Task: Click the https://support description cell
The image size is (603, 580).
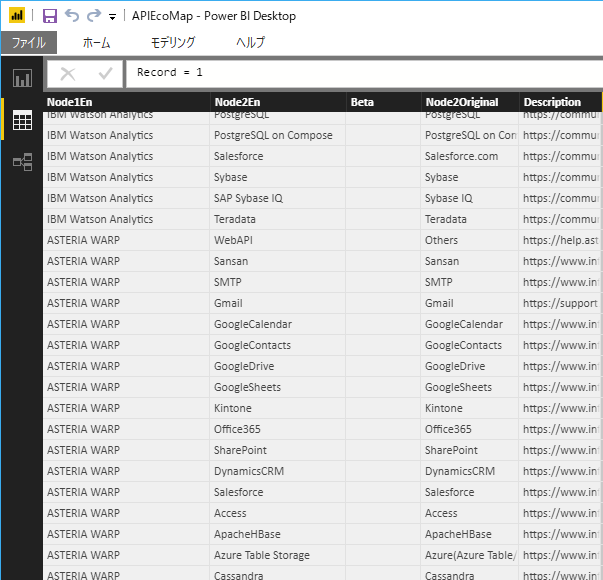Action: click(x=560, y=303)
